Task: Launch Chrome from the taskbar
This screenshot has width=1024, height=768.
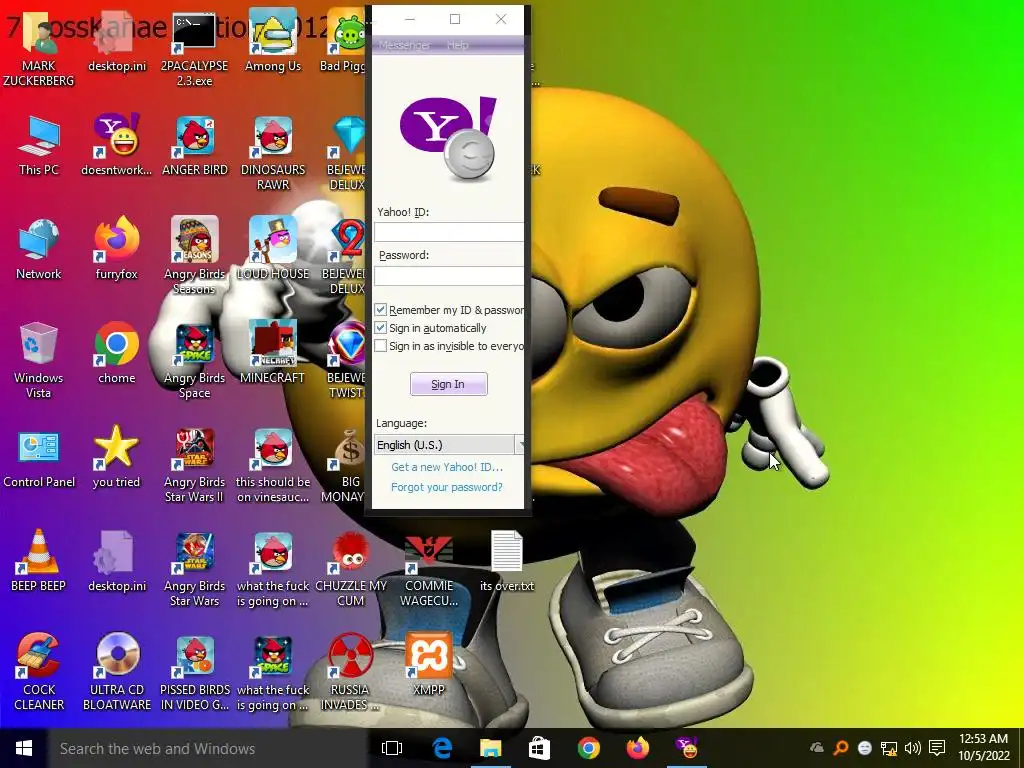Action: tap(588, 748)
